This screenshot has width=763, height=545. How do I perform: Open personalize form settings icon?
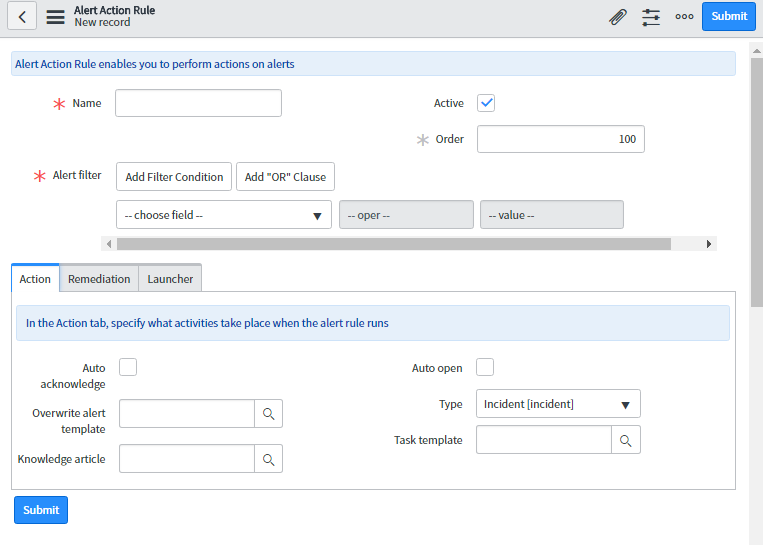[651, 16]
